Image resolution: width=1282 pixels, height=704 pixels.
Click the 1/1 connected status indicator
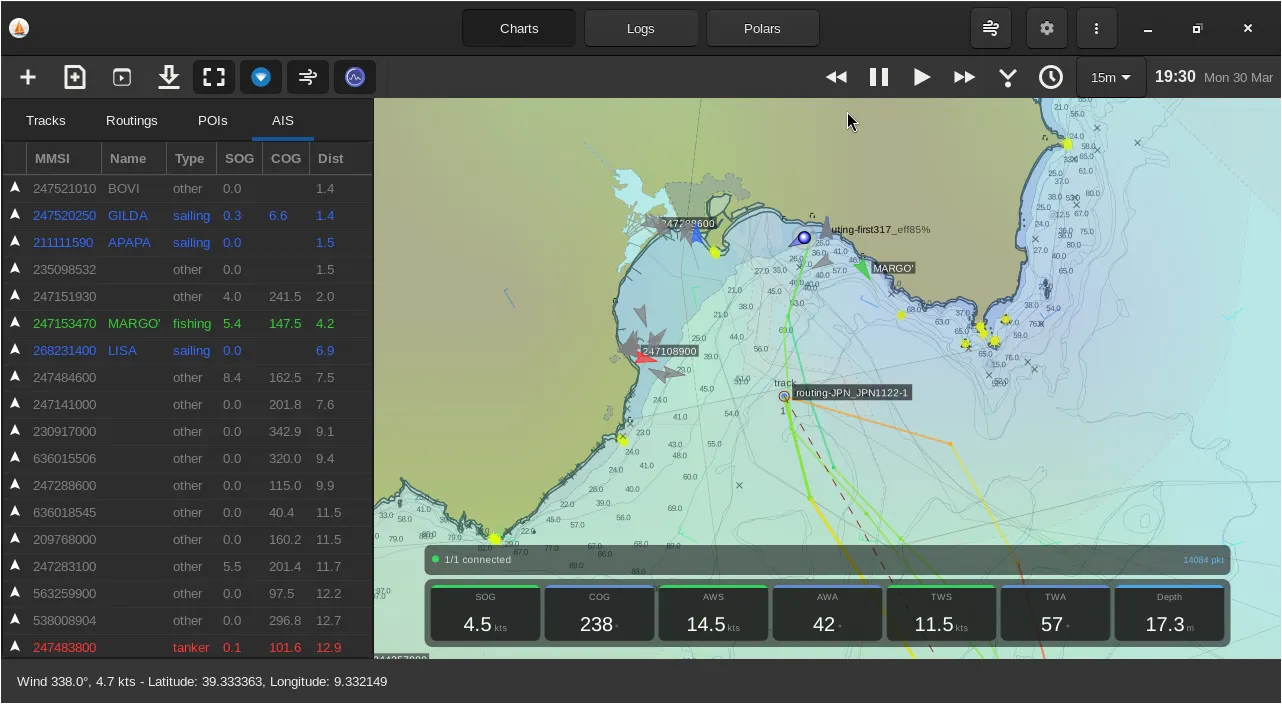[x=472, y=560]
